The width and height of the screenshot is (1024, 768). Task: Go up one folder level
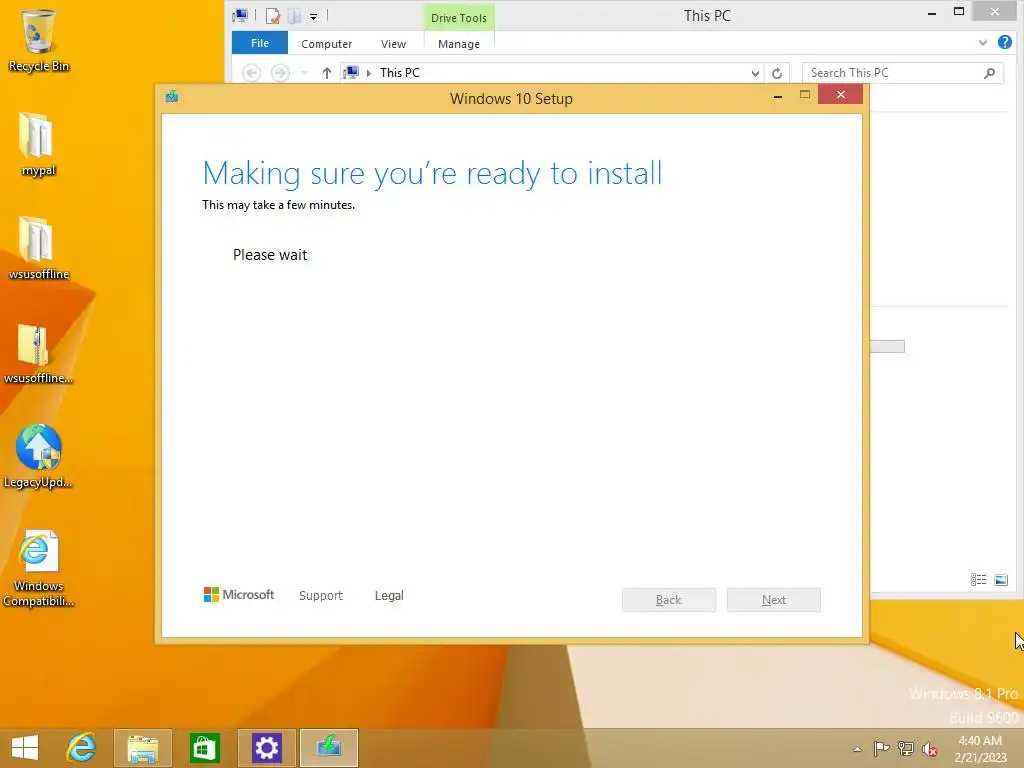[x=327, y=72]
